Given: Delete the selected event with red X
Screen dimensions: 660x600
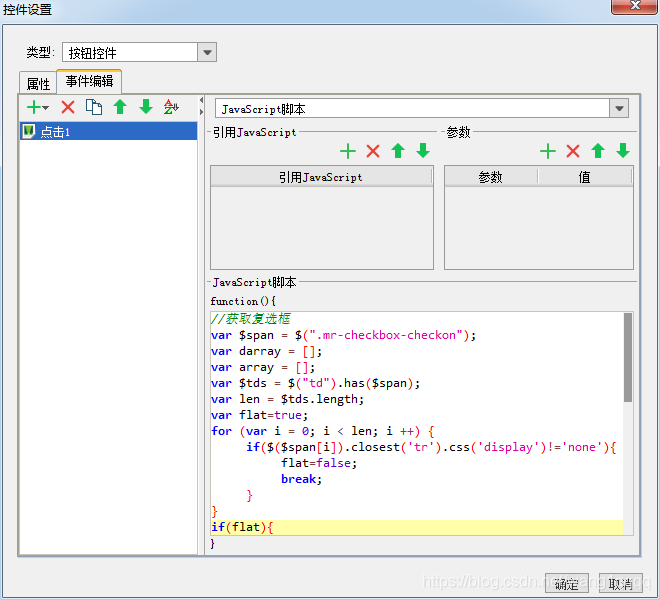Looking at the screenshot, I should 68,107.
